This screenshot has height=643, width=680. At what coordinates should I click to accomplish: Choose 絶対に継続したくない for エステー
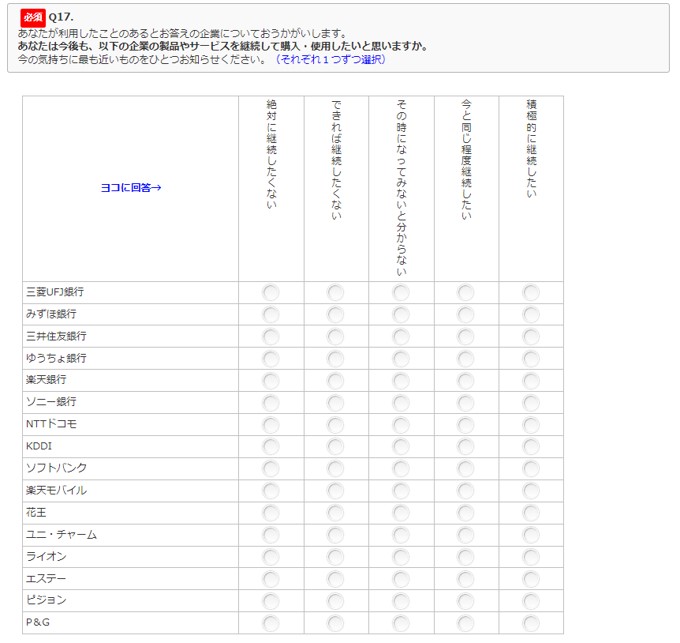coord(271,578)
